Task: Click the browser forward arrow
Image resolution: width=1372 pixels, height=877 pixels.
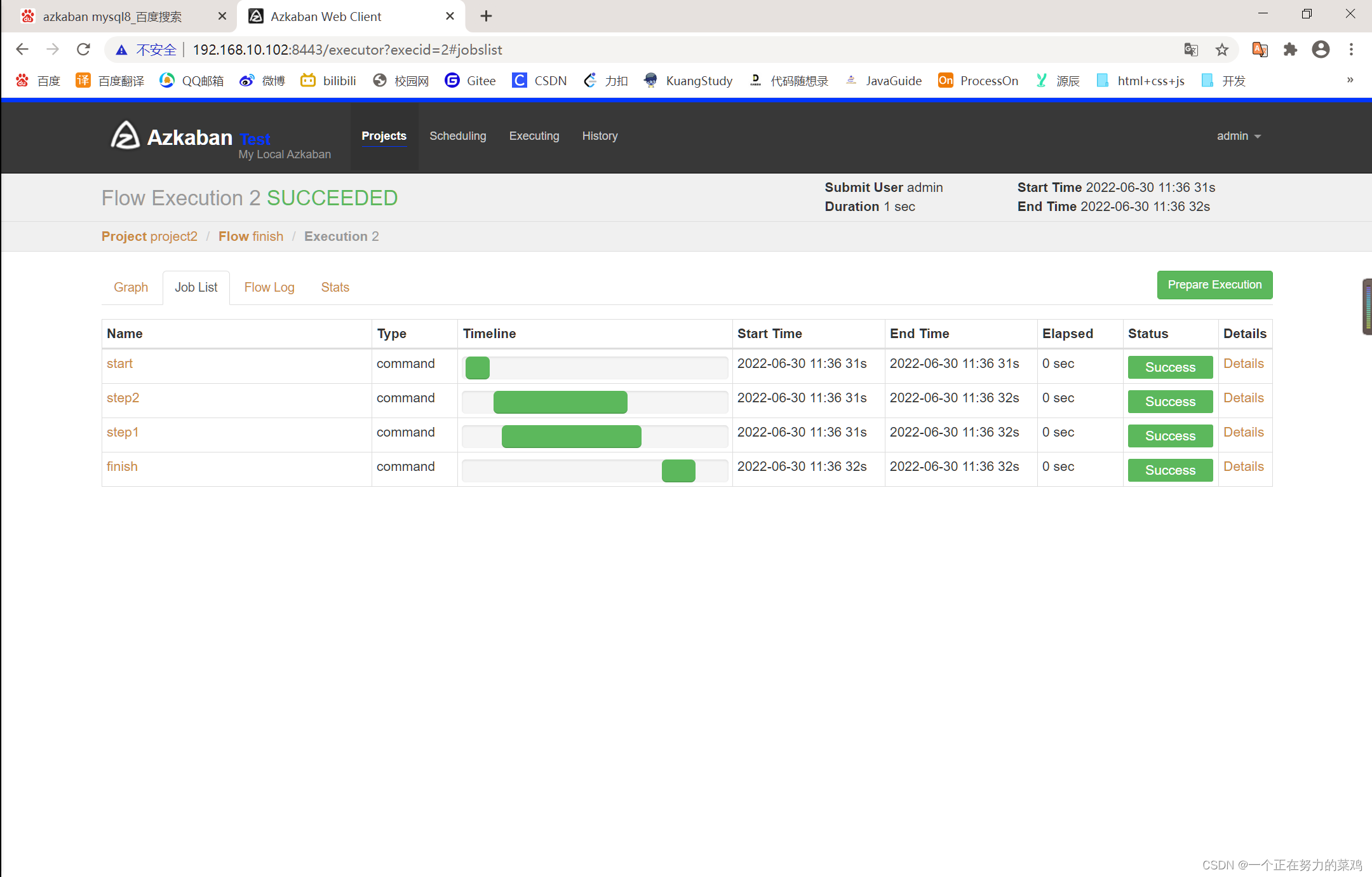Action: click(53, 50)
